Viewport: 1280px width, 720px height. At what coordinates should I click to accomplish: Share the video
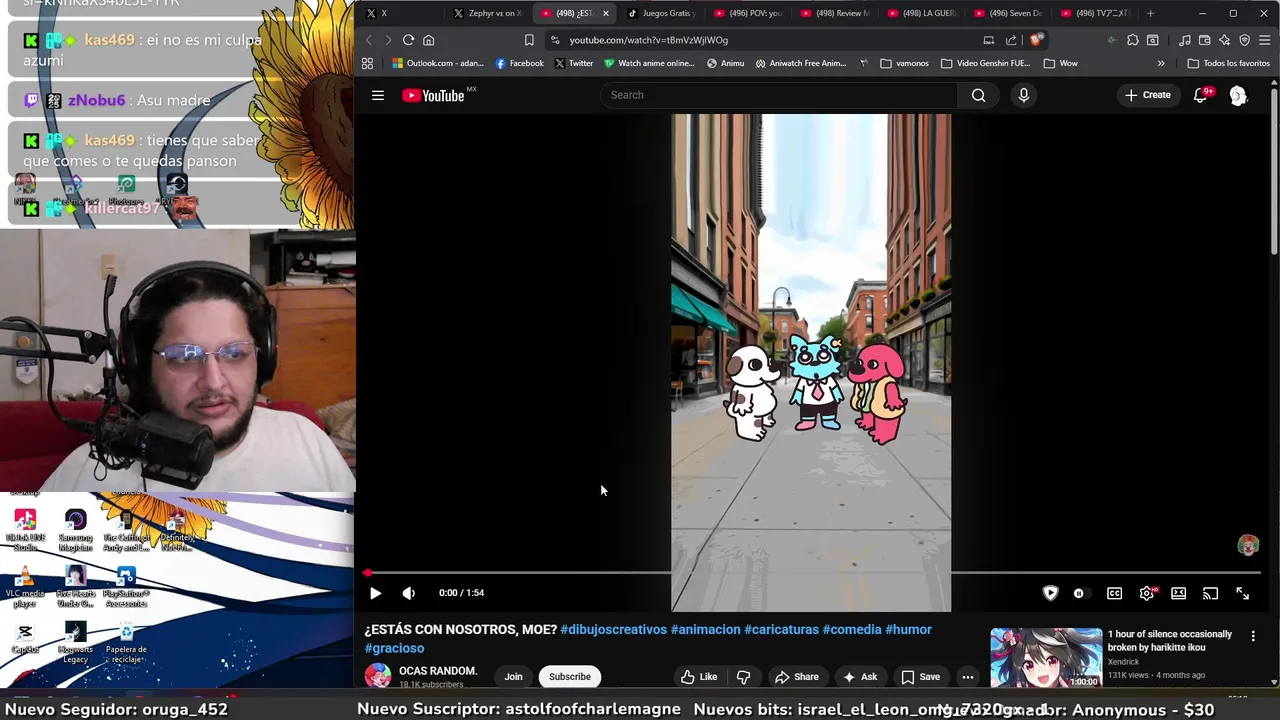click(x=797, y=677)
